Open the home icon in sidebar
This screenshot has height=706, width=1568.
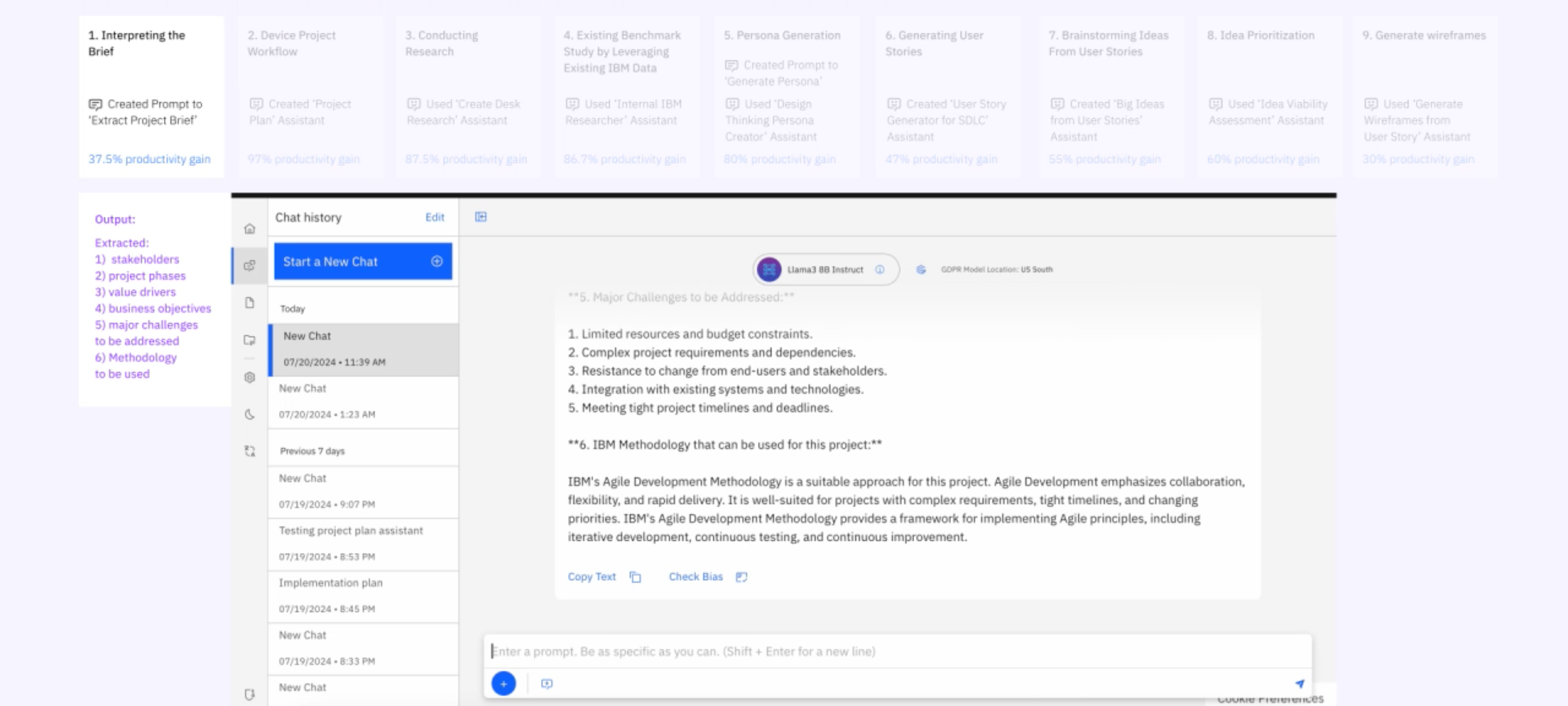(x=250, y=228)
